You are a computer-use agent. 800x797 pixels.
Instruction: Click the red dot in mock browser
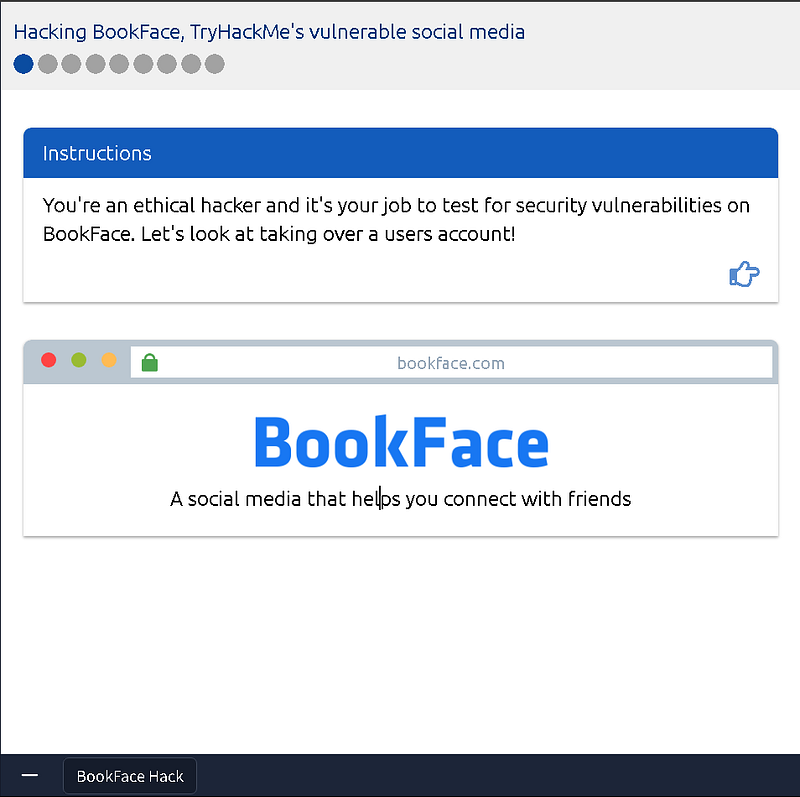pyautogui.click(x=48, y=360)
